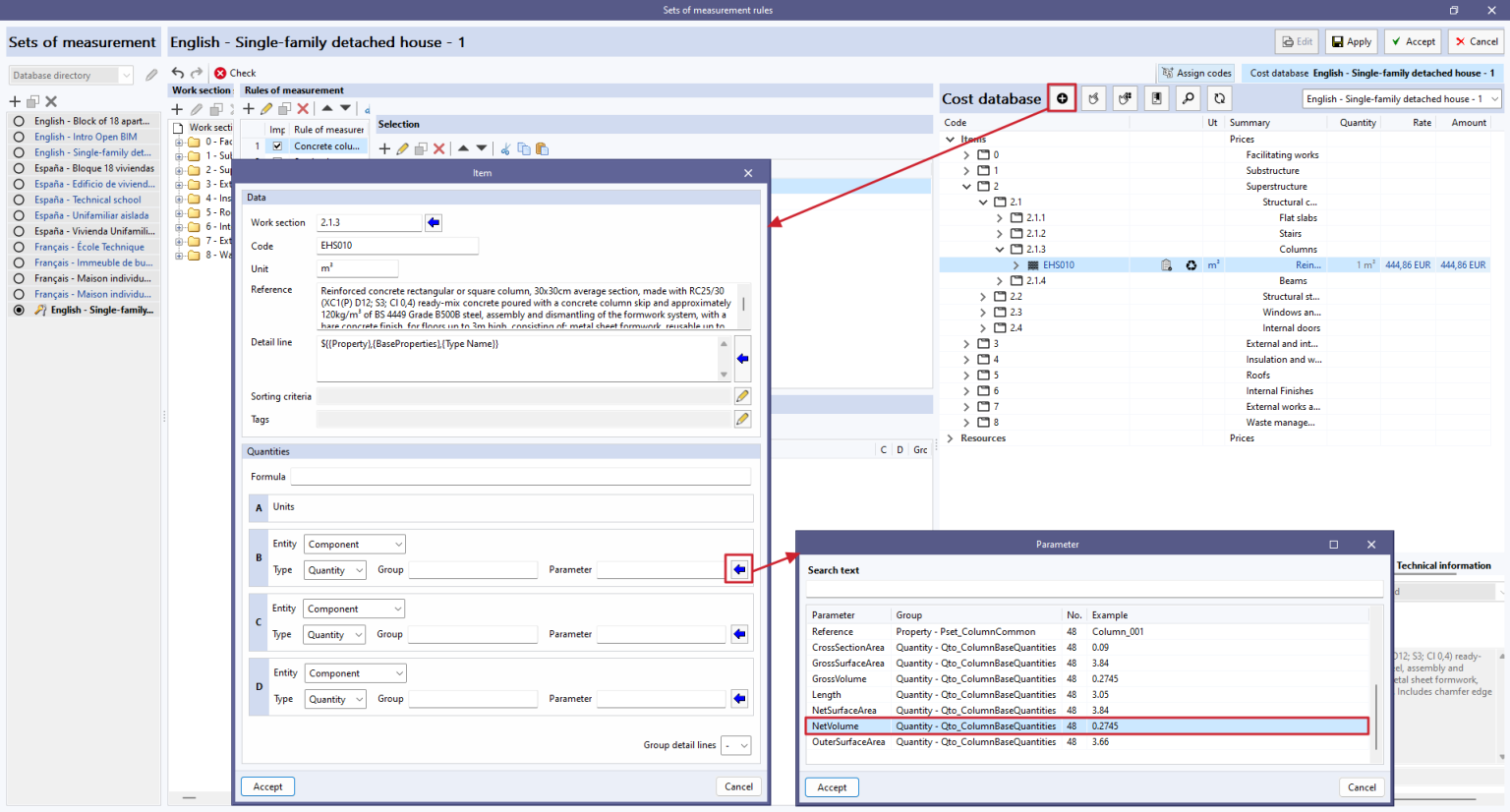This screenshot has width=1510, height=812.
Task: Uncheck the Concrete column rule checkbox
Action: tap(278, 145)
